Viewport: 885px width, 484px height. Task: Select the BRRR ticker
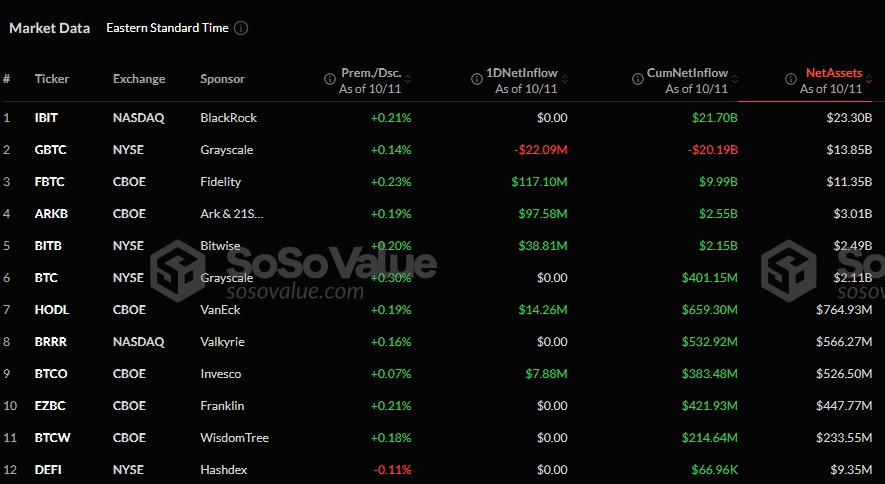[x=50, y=342]
